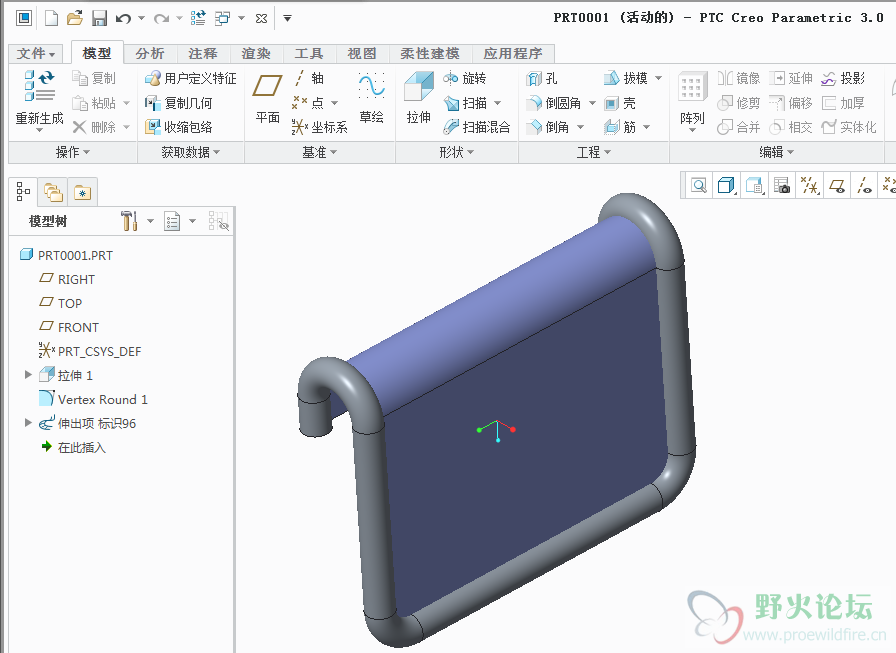Image resolution: width=896 pixels, height=653 pixels.
Task: Open the Round (倒圆角) dropdown arrow
Action: point(593,103)
